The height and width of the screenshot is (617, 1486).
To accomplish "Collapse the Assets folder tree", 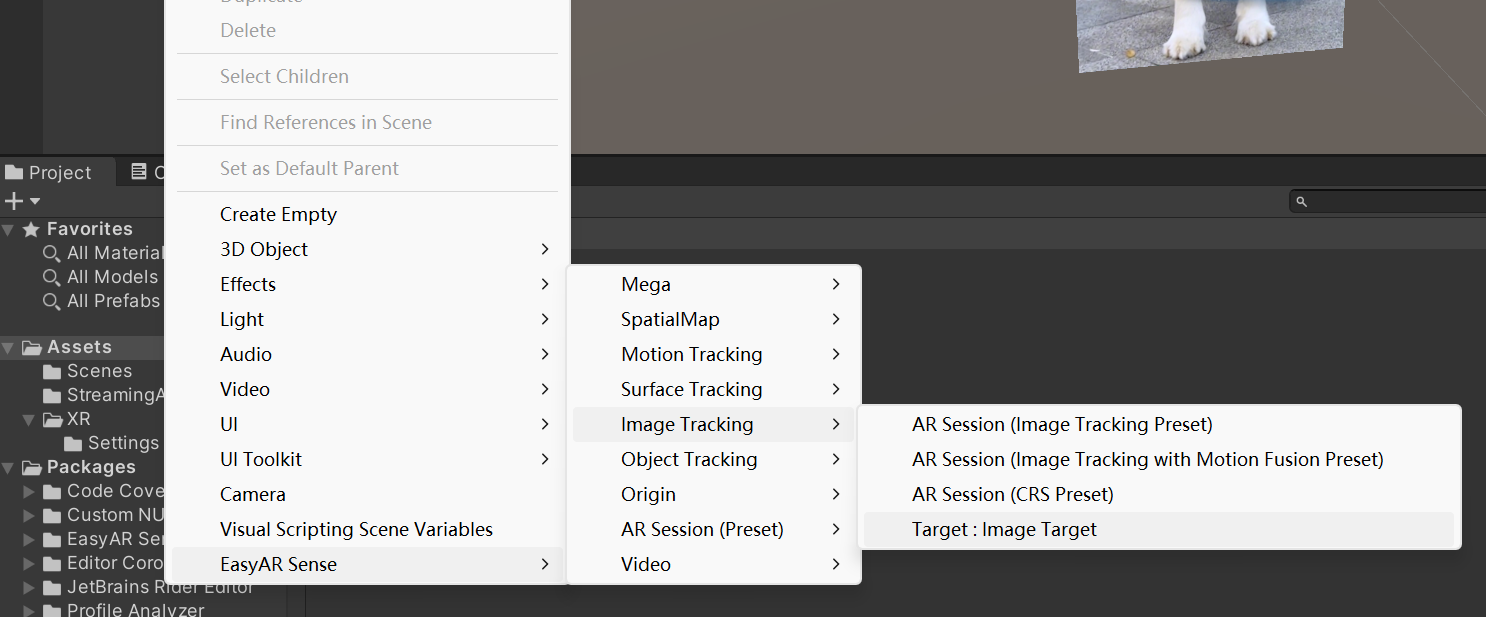I will tap(8, 348).
